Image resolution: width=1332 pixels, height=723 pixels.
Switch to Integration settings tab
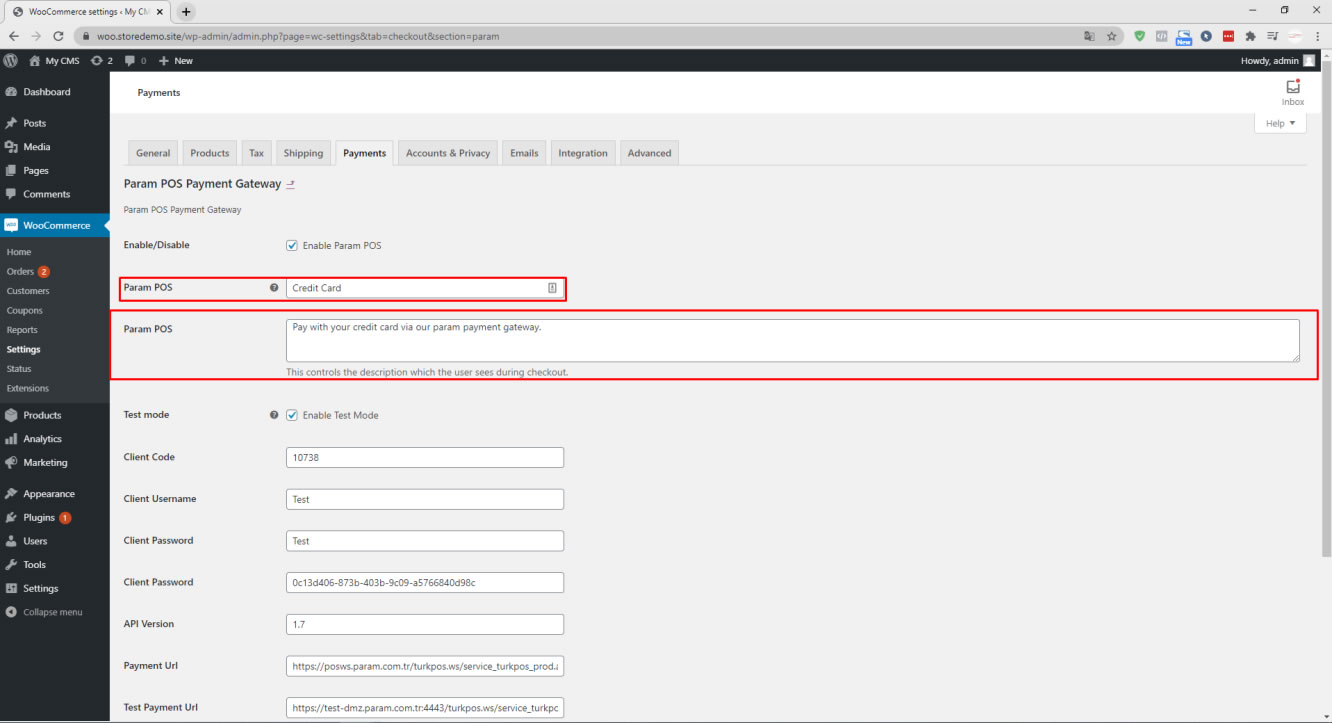[x=583, y=153]
